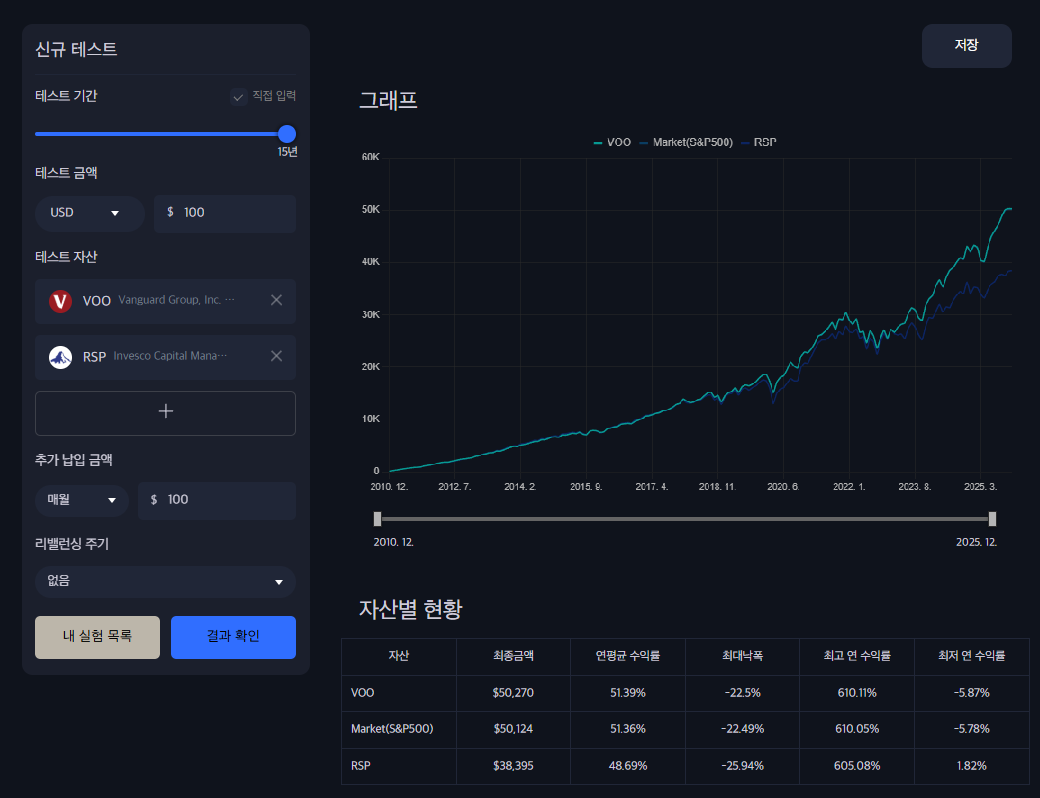Open the 리밸런싱 주기 dropdown showing 없음
The image size is (1040, 798).
coord(165,582)
